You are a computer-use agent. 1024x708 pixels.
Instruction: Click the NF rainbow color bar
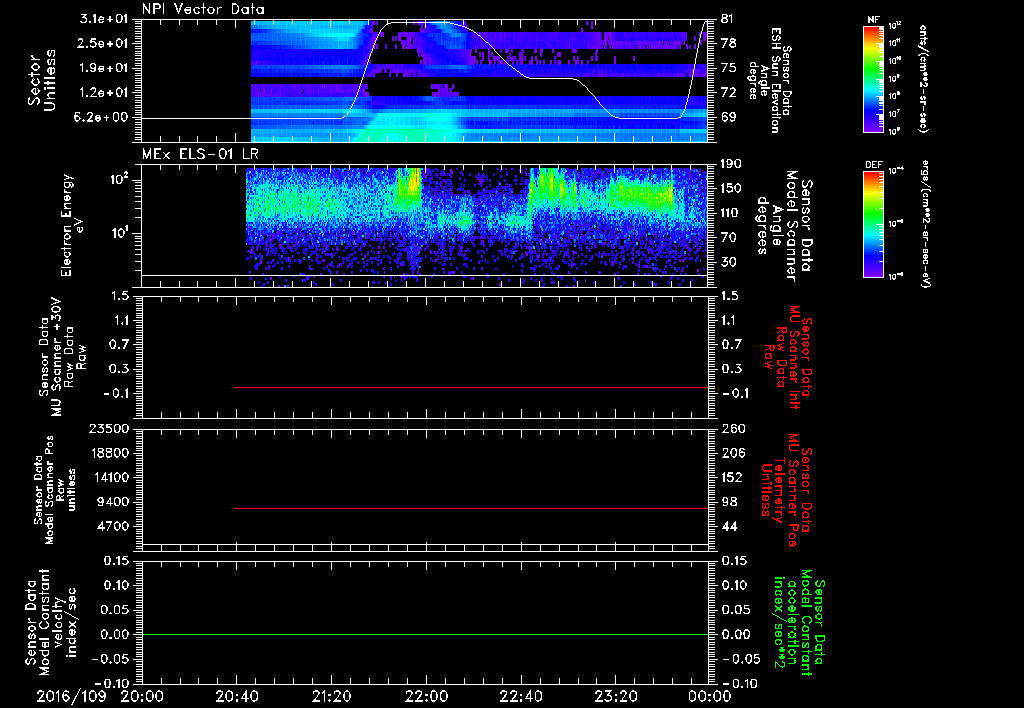click(874, 78)
